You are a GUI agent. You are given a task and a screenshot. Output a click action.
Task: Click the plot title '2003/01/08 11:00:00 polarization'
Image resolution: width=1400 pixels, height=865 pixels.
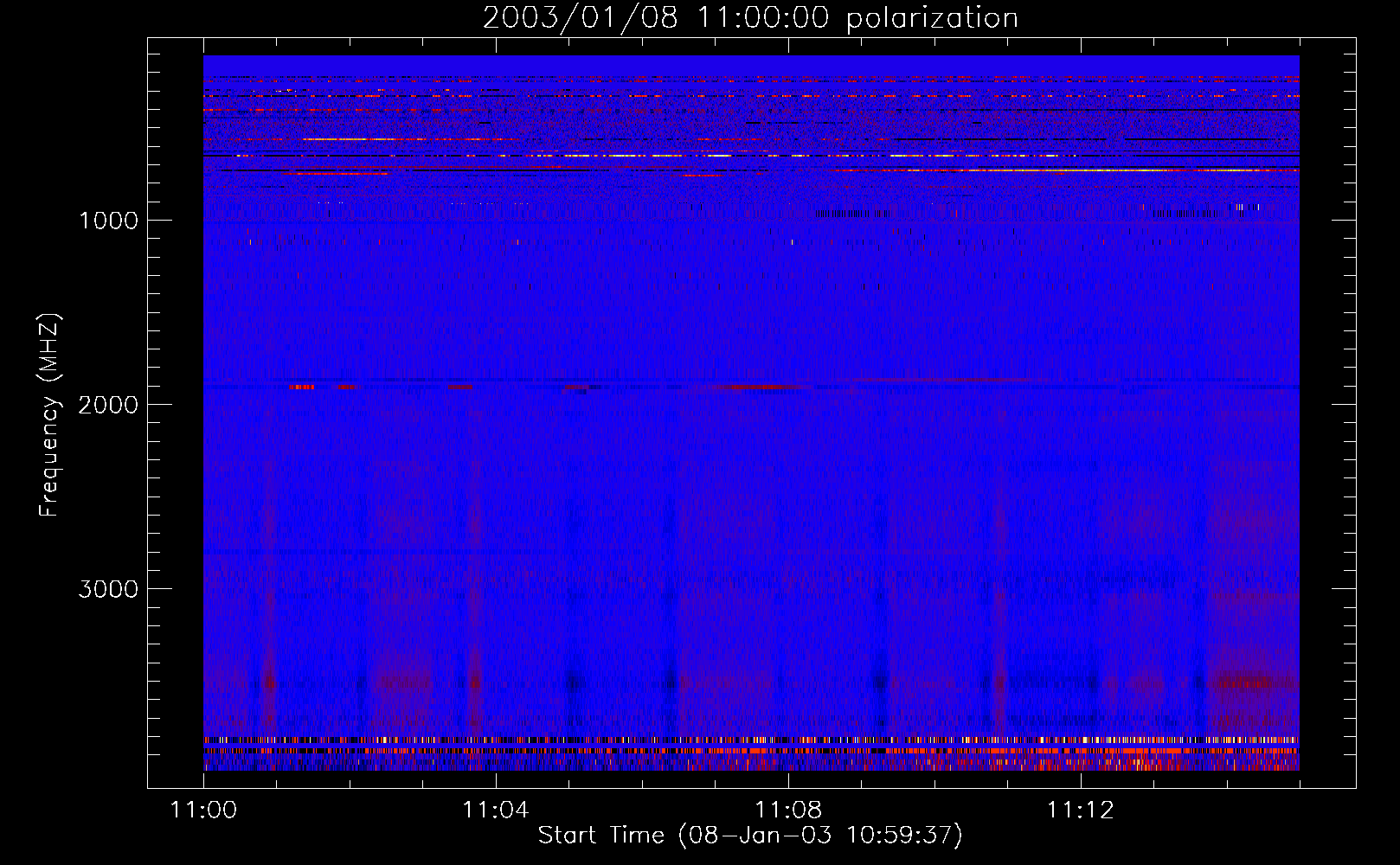click(x=750, y=18)
